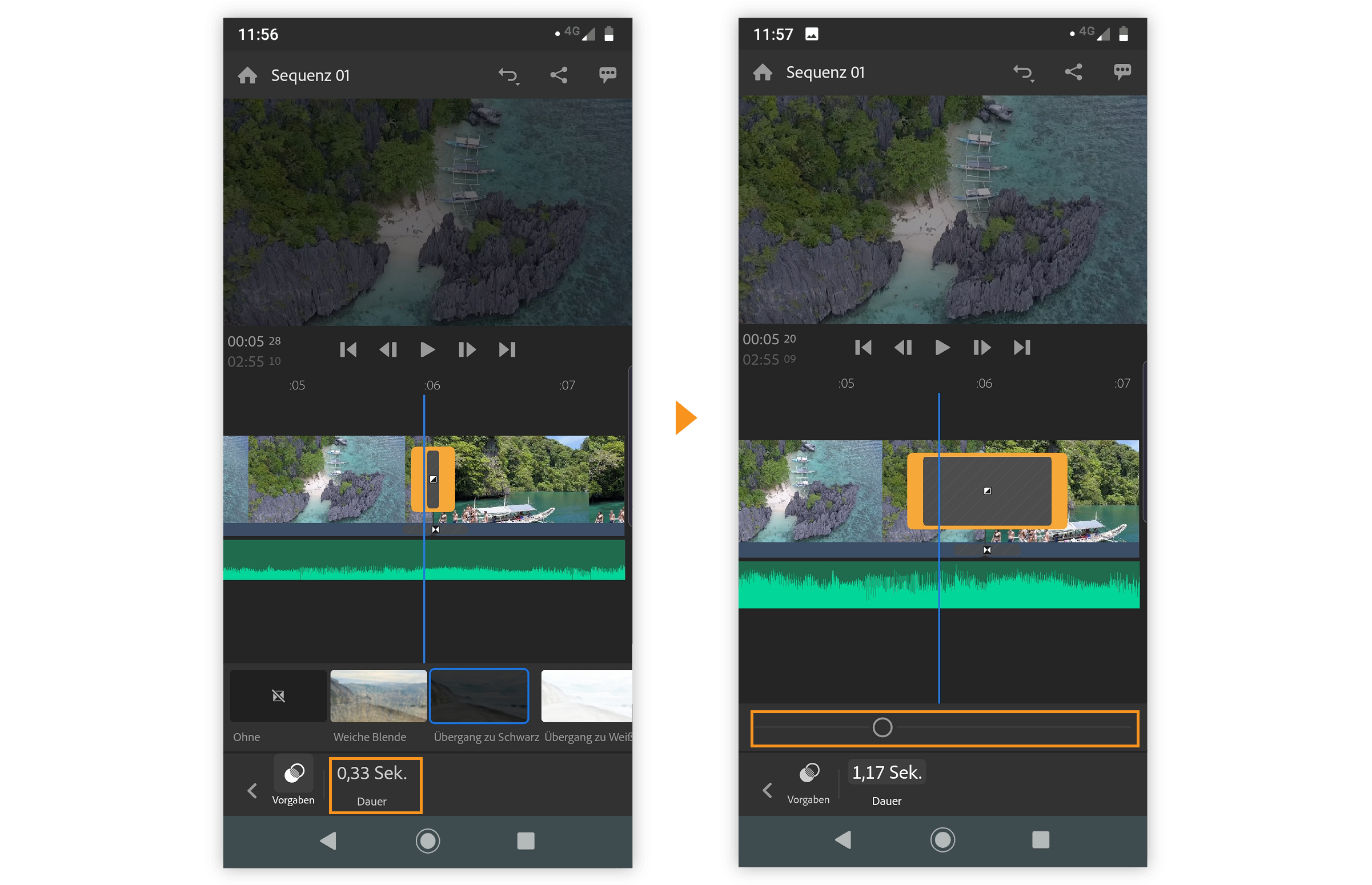Tap the :06 ruler mark in the left timeline
The width and height of the screenshot is (1372, 885).
click(432, 385)
